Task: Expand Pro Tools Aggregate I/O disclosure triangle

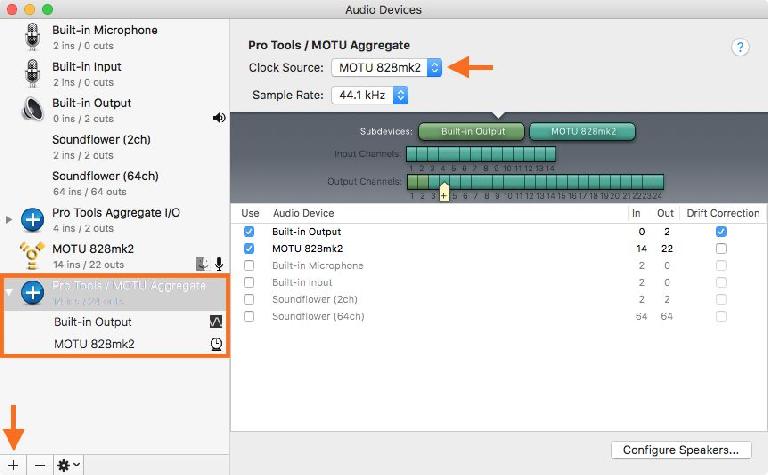Action: [9, 219]
